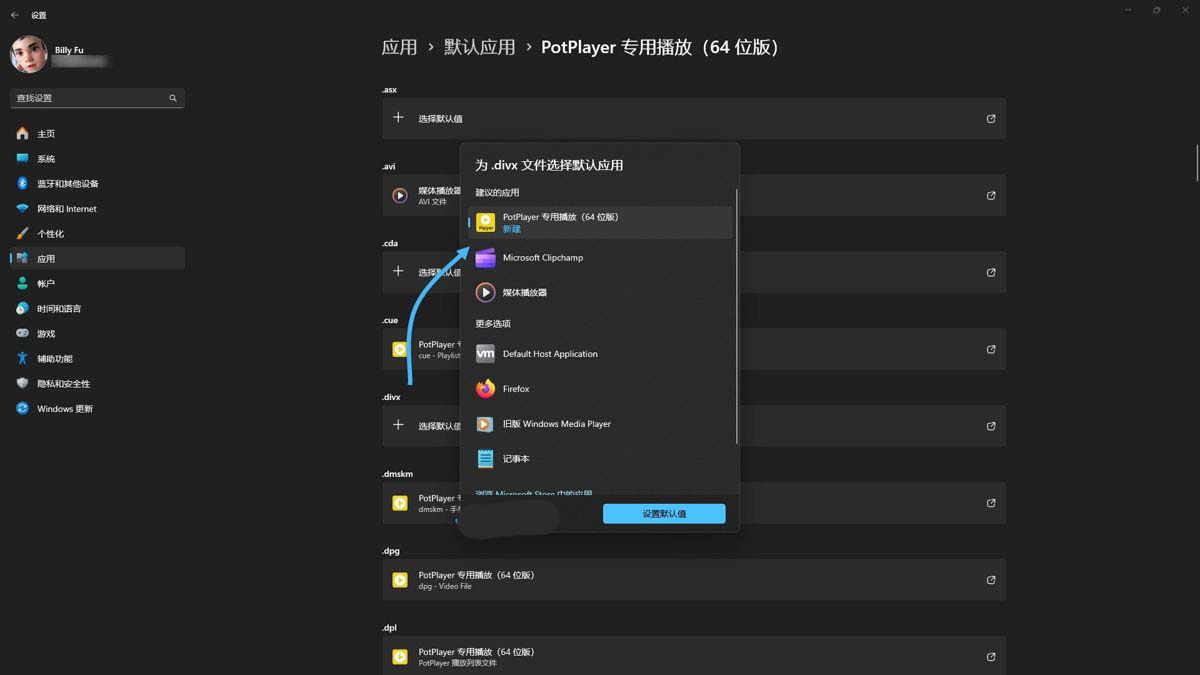Screen dimensions: 1200x675
Task: Click 应用 breadcrumb link at top
Action: [x=399, y=47]
